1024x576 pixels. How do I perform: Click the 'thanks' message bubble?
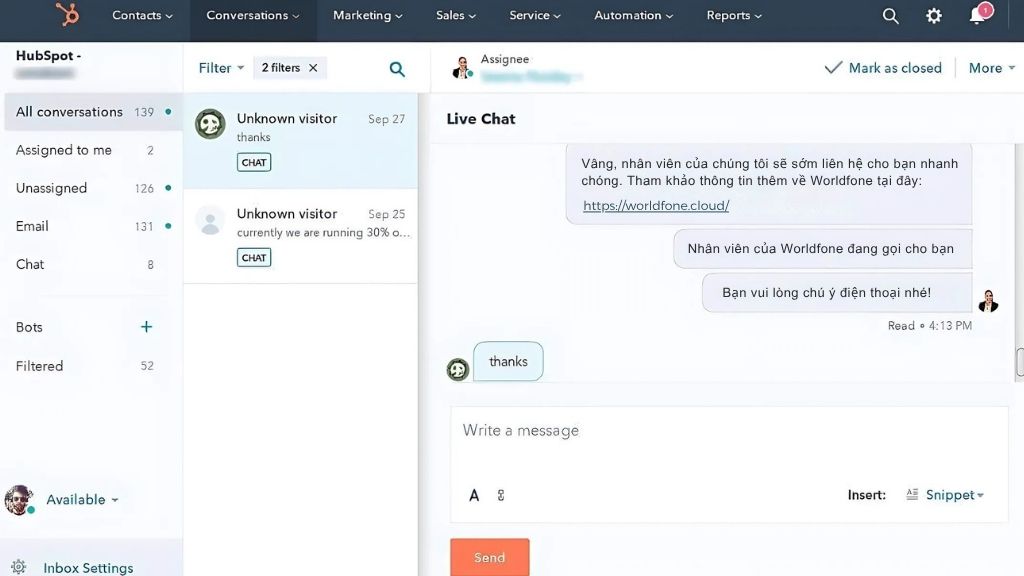tap(508, 361)
